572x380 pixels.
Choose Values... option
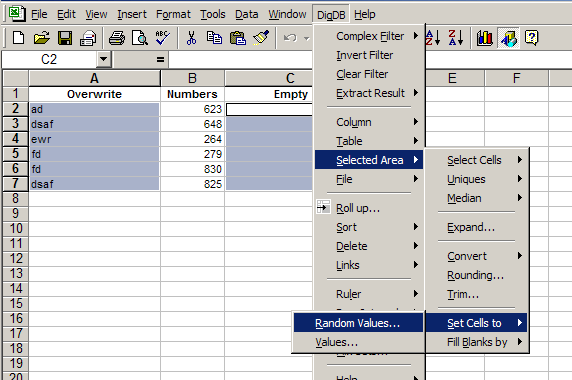tap(358, 342)
